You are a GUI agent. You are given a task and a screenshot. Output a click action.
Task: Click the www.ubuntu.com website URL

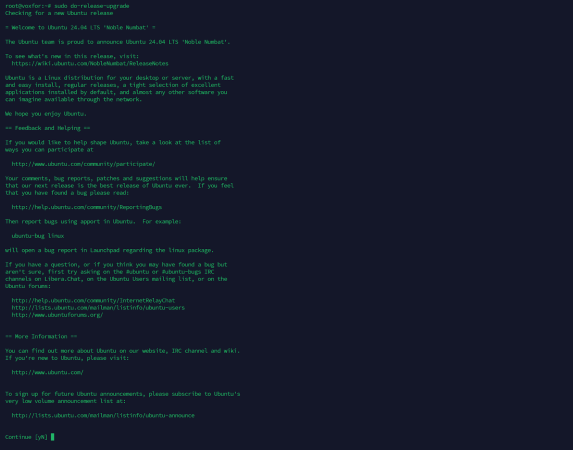[x=48, y=372]
